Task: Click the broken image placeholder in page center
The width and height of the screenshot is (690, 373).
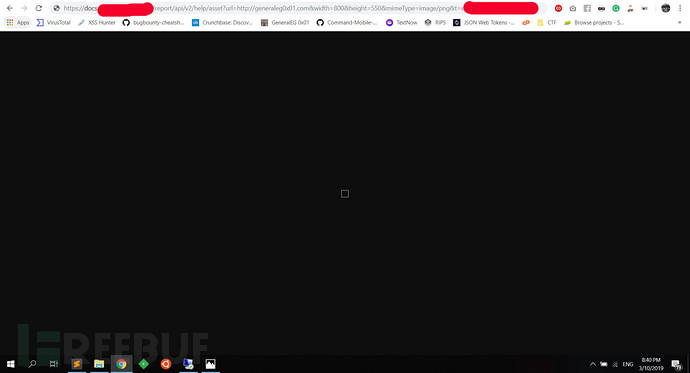Action: (345, 194)
